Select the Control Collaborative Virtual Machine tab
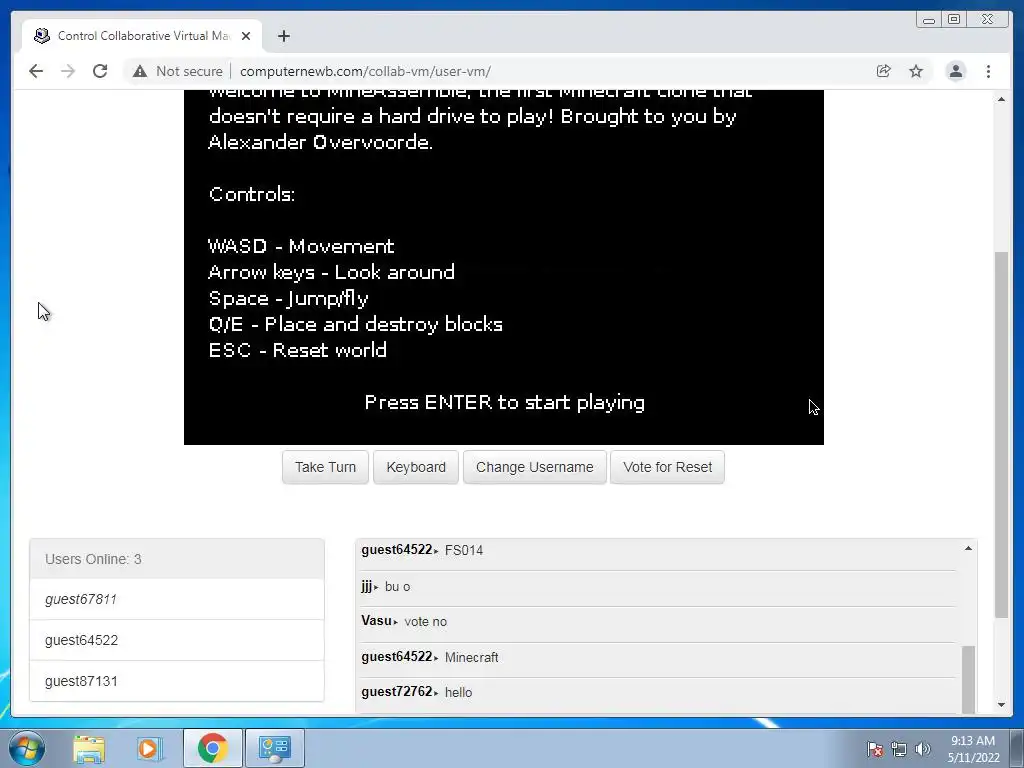1024x768 pixels. click(x=142, y=36)
